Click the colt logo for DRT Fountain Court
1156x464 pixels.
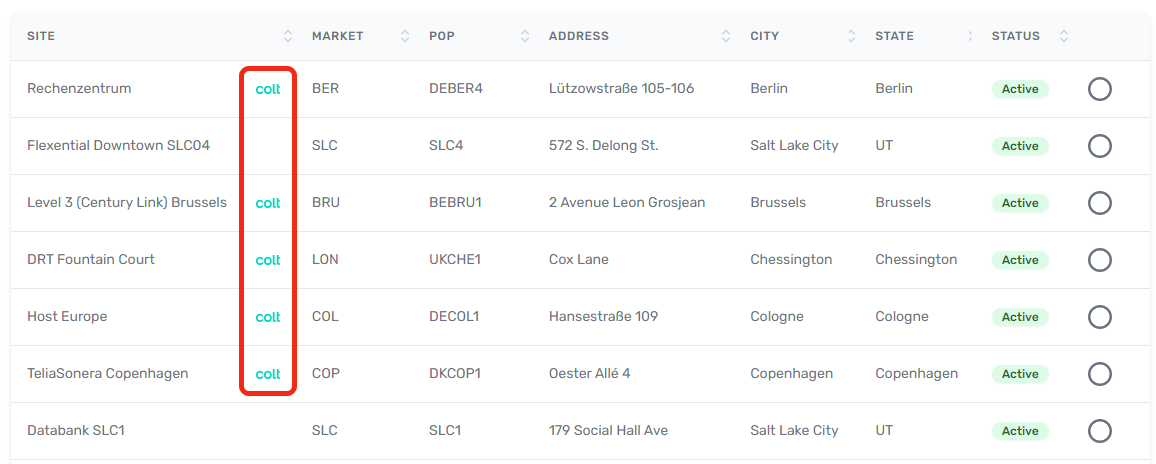(x=268, y=260)
